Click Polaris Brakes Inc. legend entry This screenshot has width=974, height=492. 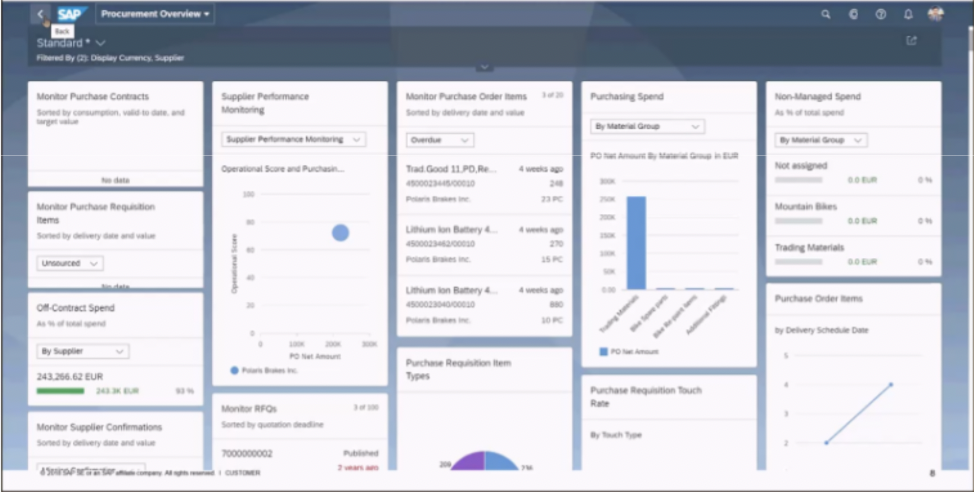(264, 370)
